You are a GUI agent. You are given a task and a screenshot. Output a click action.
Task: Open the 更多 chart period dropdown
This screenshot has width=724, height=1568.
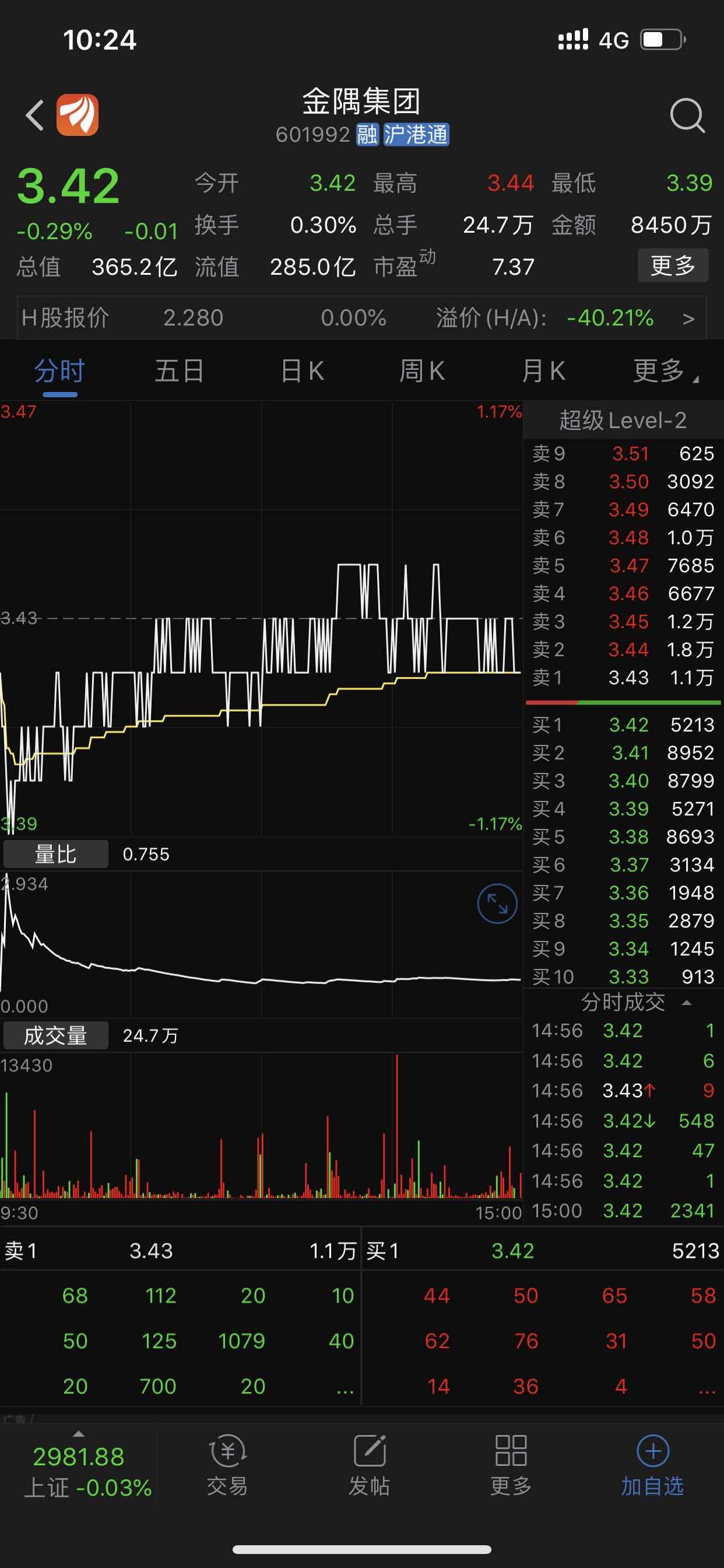click(x=666, y=370)
